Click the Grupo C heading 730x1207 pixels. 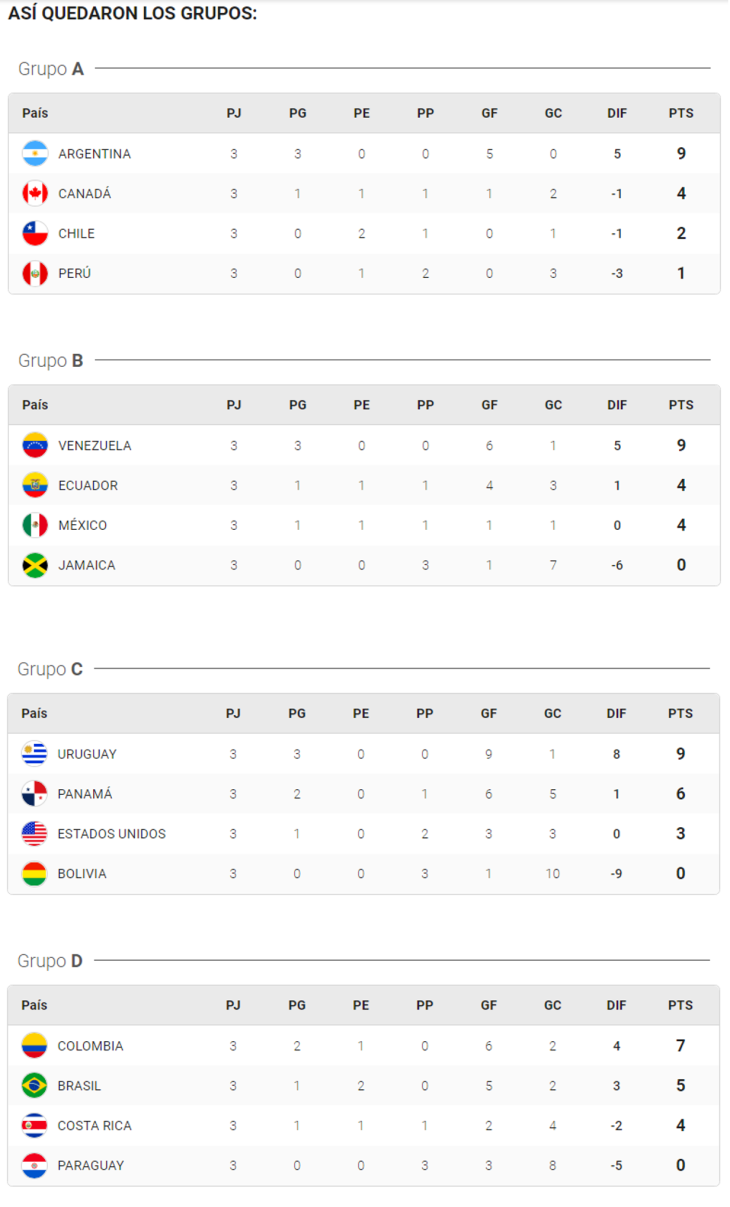[x=50, y=669]
